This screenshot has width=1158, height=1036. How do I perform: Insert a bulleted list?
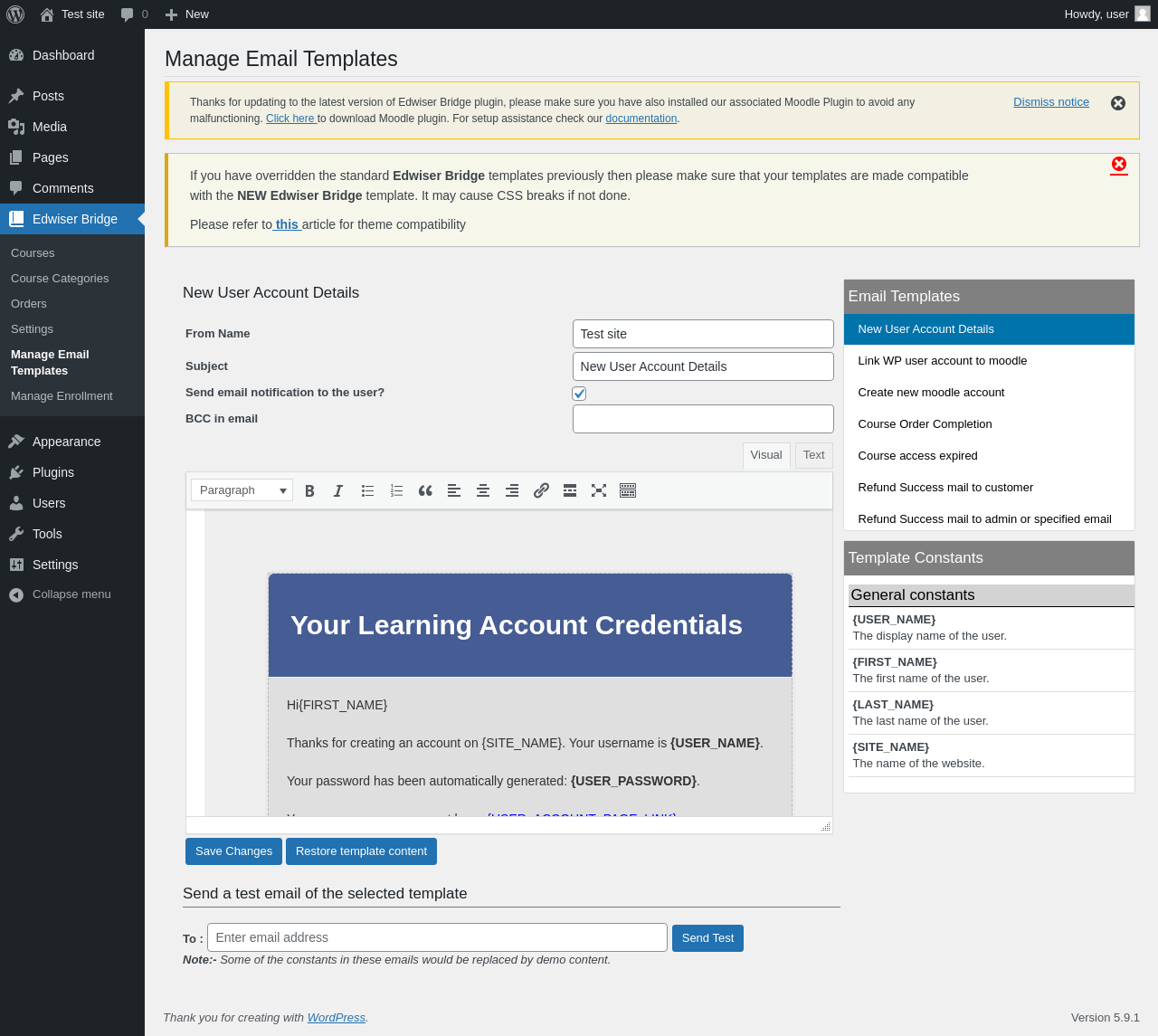tap(367, 490)
